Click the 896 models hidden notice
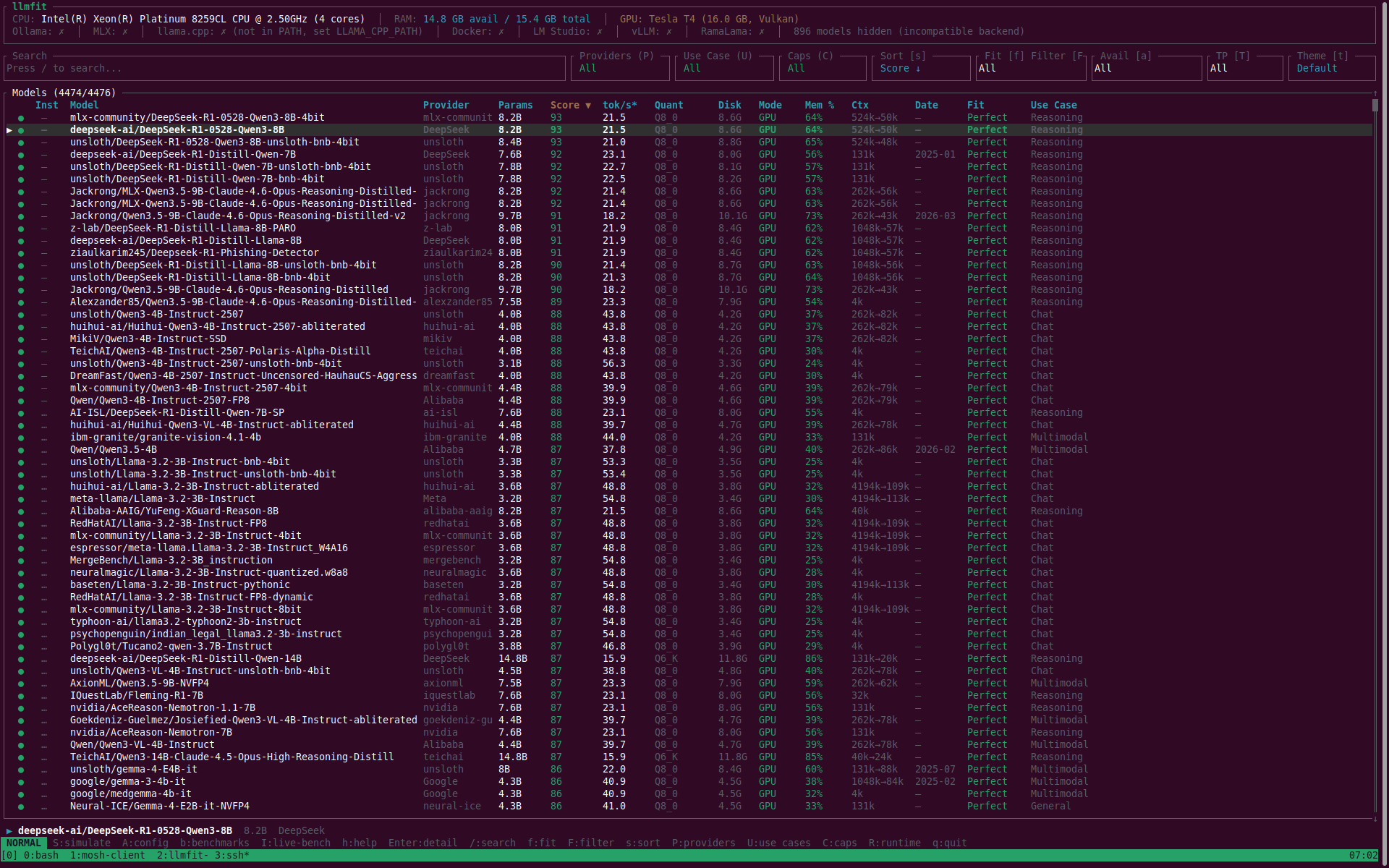The image size is (1389, 868). point(909,31)
